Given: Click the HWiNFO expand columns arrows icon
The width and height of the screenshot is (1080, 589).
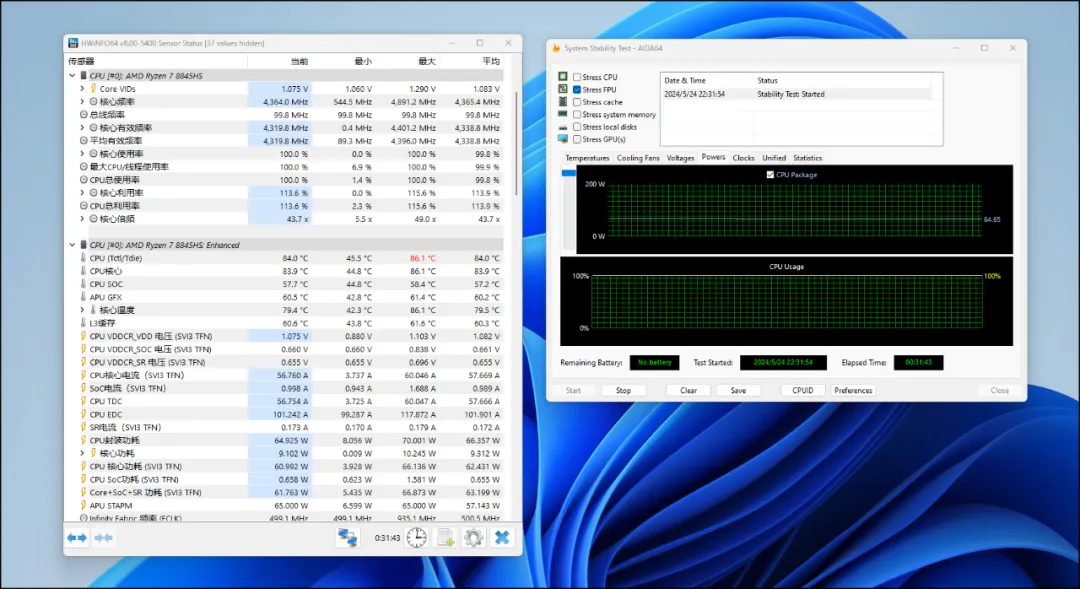Looking at the screenshot, I should 77,537.
